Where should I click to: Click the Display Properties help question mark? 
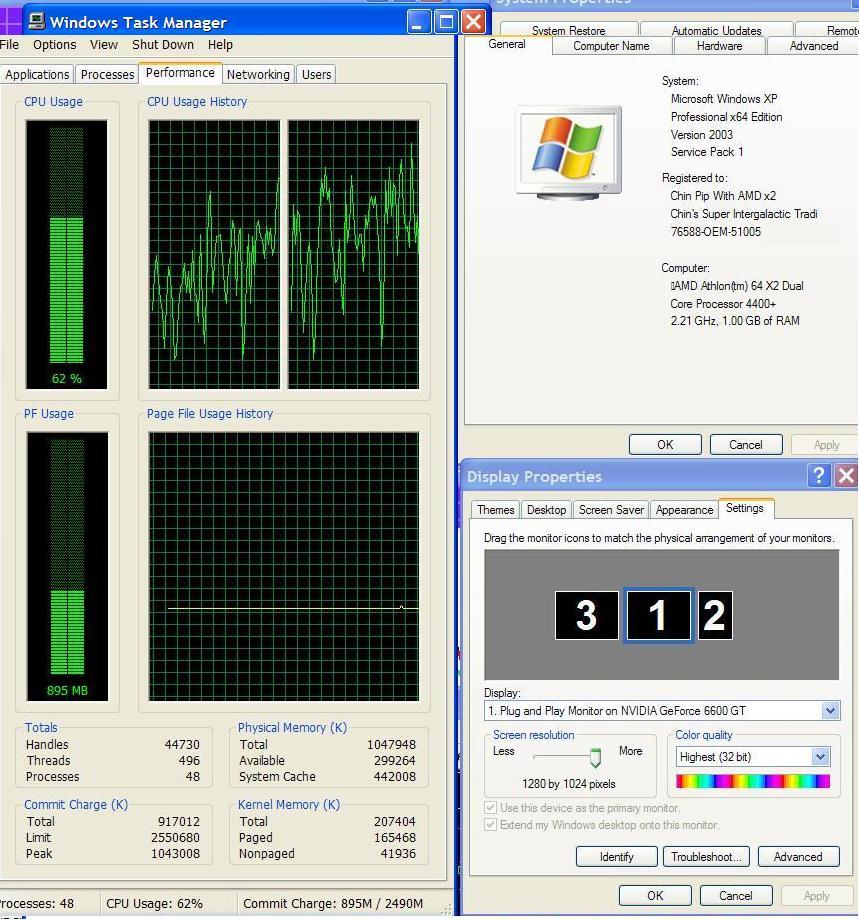pyautogui.click(x=819, y=475)
